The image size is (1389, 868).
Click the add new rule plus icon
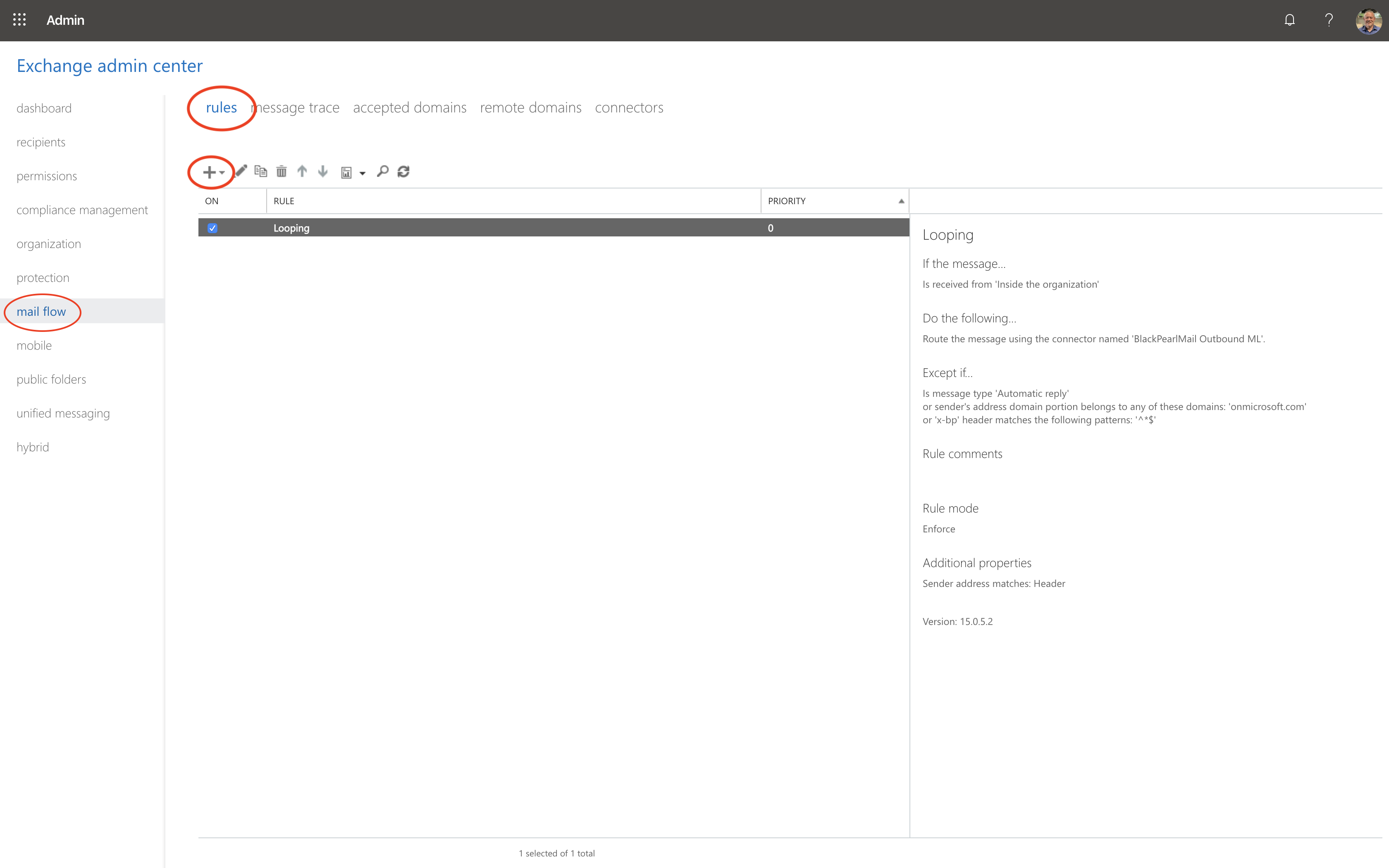point(209,172)
